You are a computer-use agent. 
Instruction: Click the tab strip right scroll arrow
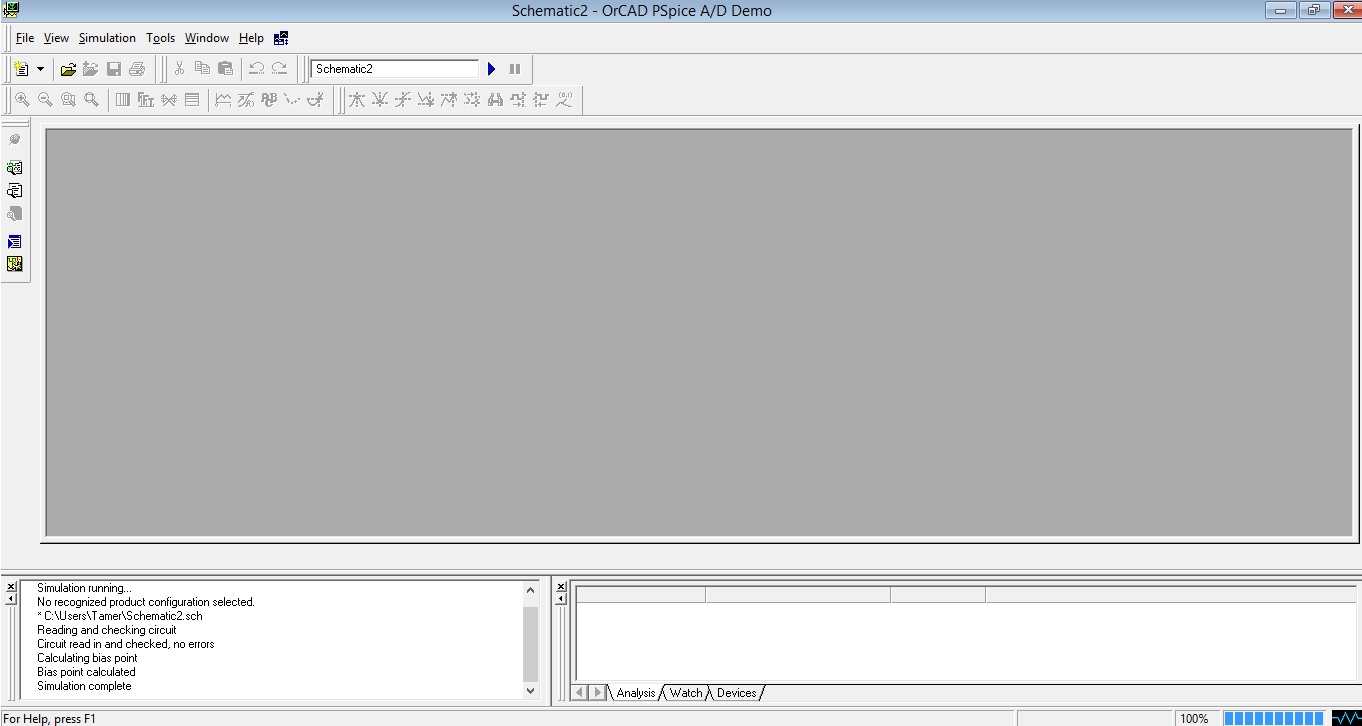point(597,693)
